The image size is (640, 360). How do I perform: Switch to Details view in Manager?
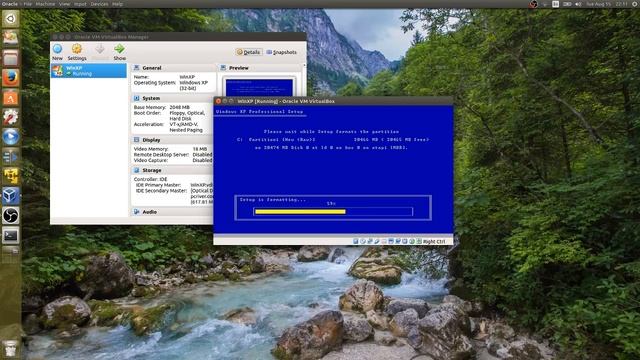click(249, 52)
